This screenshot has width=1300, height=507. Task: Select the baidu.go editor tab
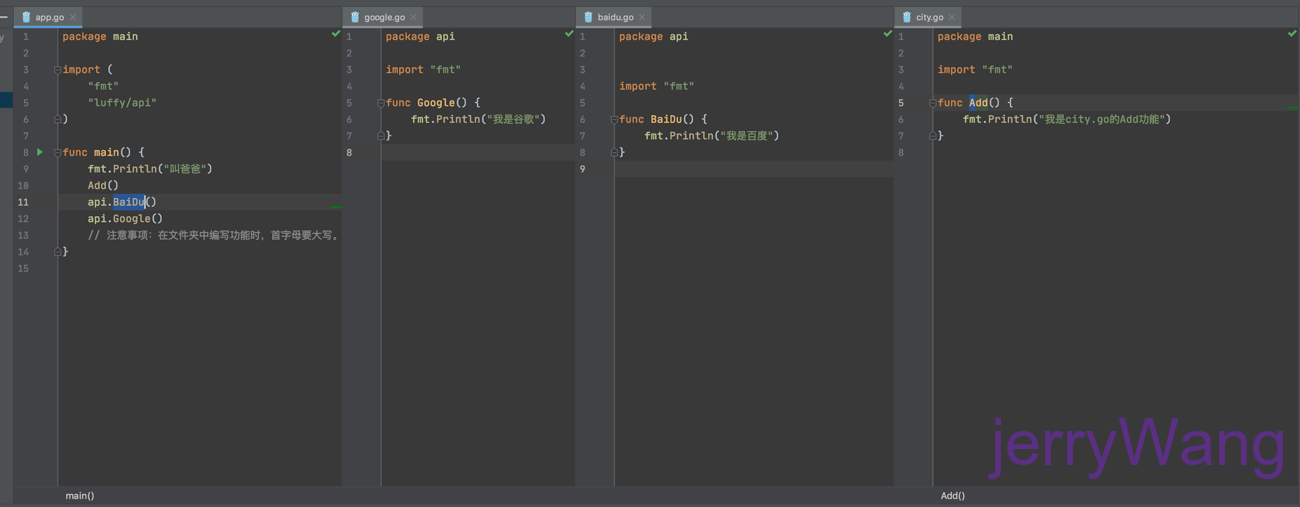pyautogui.click(x=614, y=17)
